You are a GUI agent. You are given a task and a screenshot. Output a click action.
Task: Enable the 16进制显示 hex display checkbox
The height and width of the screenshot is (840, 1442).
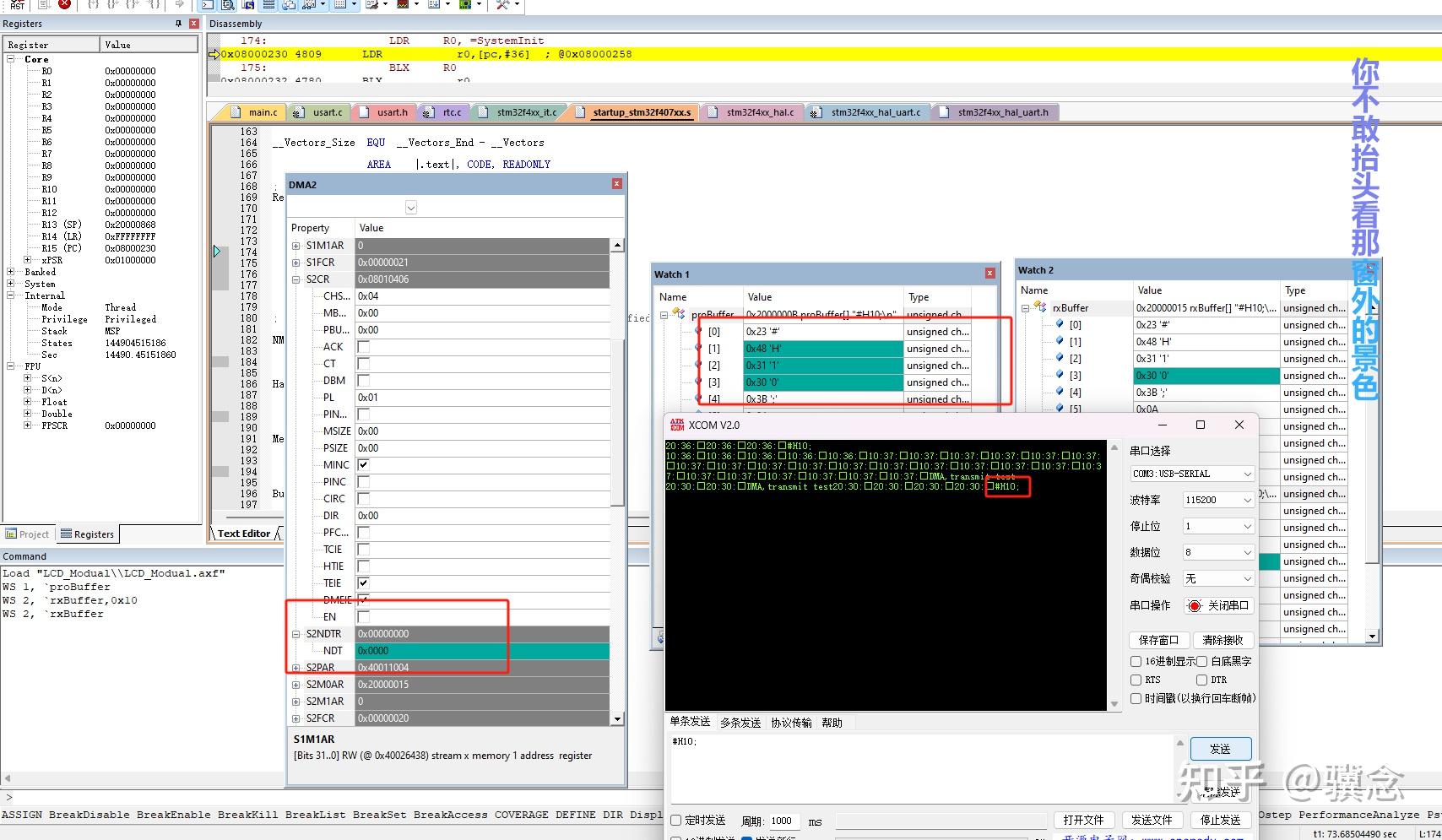click(1136, 662)
